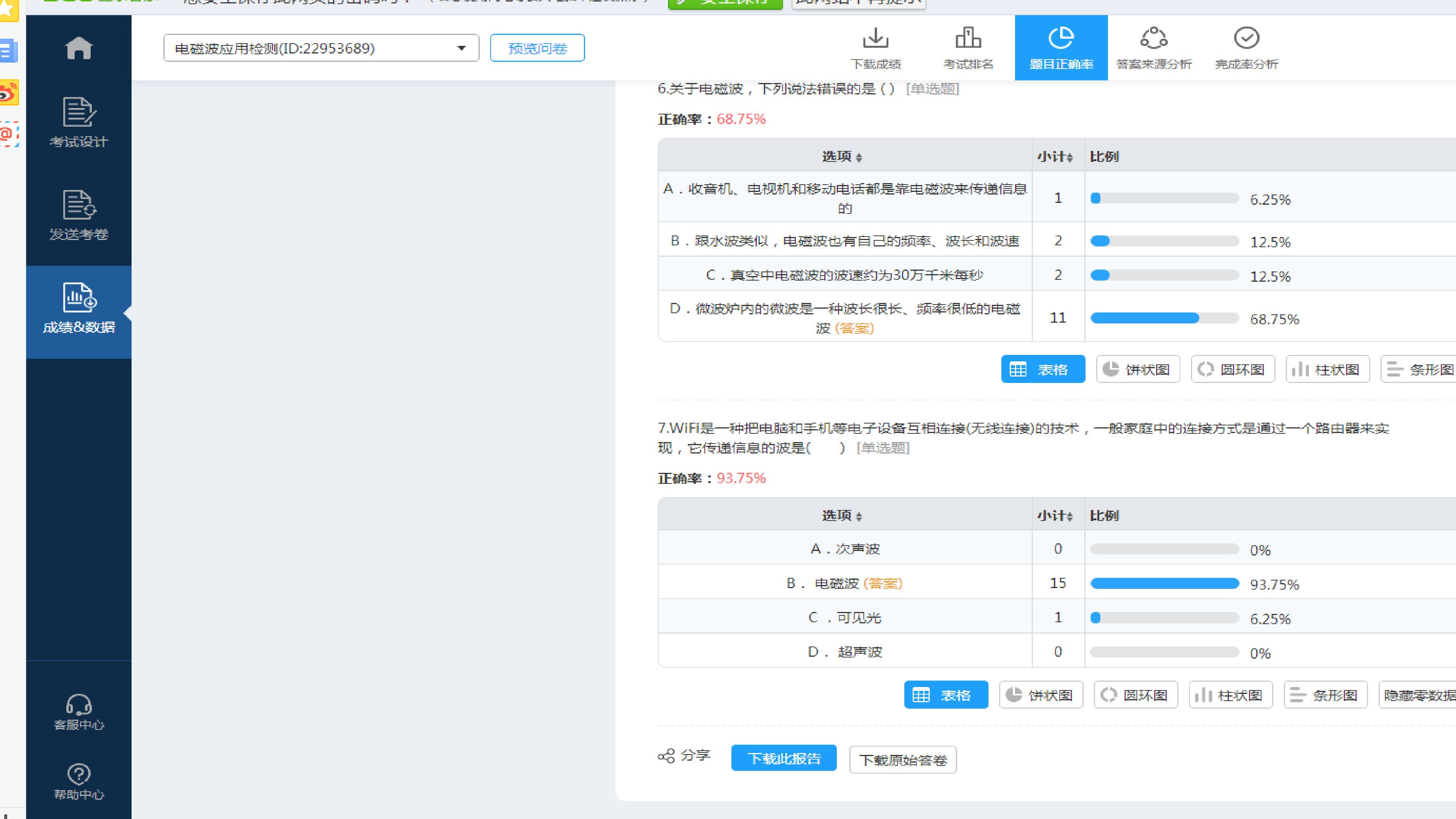Click the 下载成绩 download icon

click(x=875, y=38)
